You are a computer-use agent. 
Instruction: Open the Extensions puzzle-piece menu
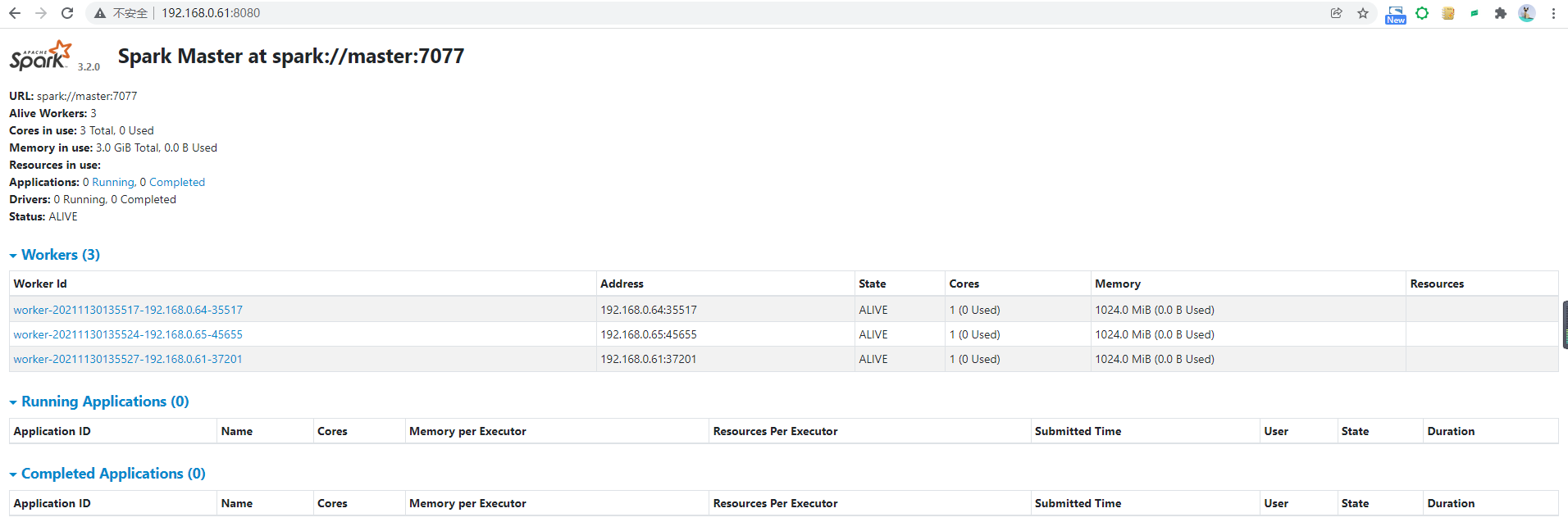click(x=1501, y=13)
